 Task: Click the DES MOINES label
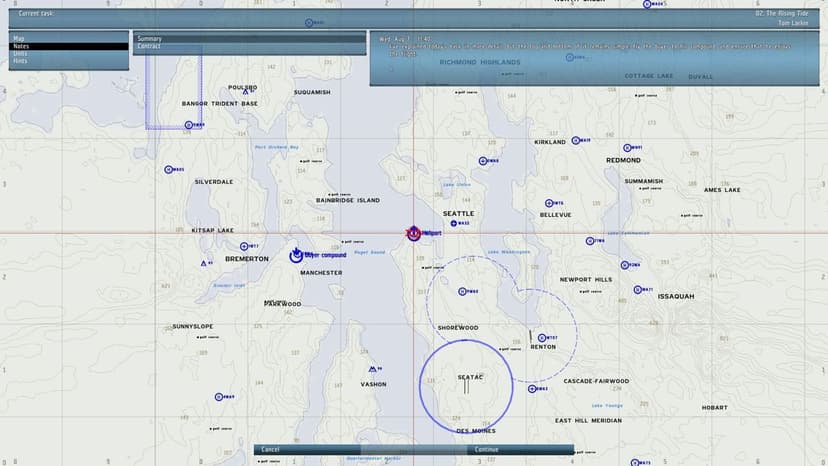476,431
